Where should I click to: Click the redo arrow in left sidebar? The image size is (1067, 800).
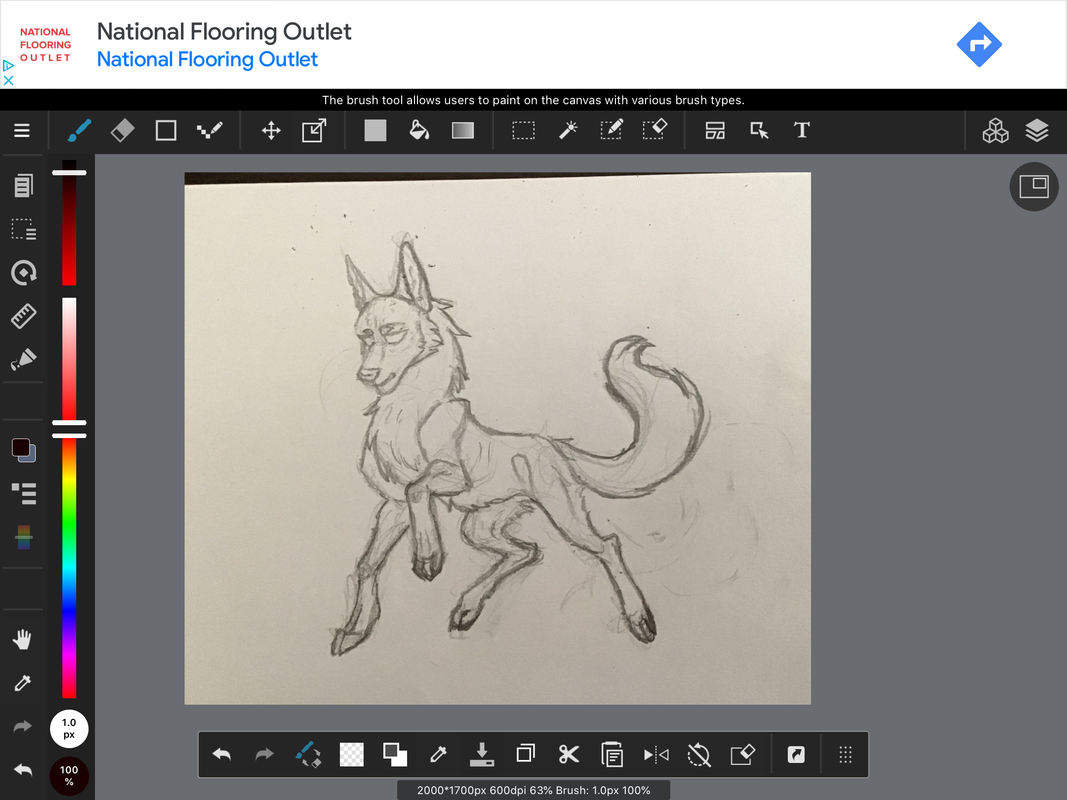click(22, 727)
